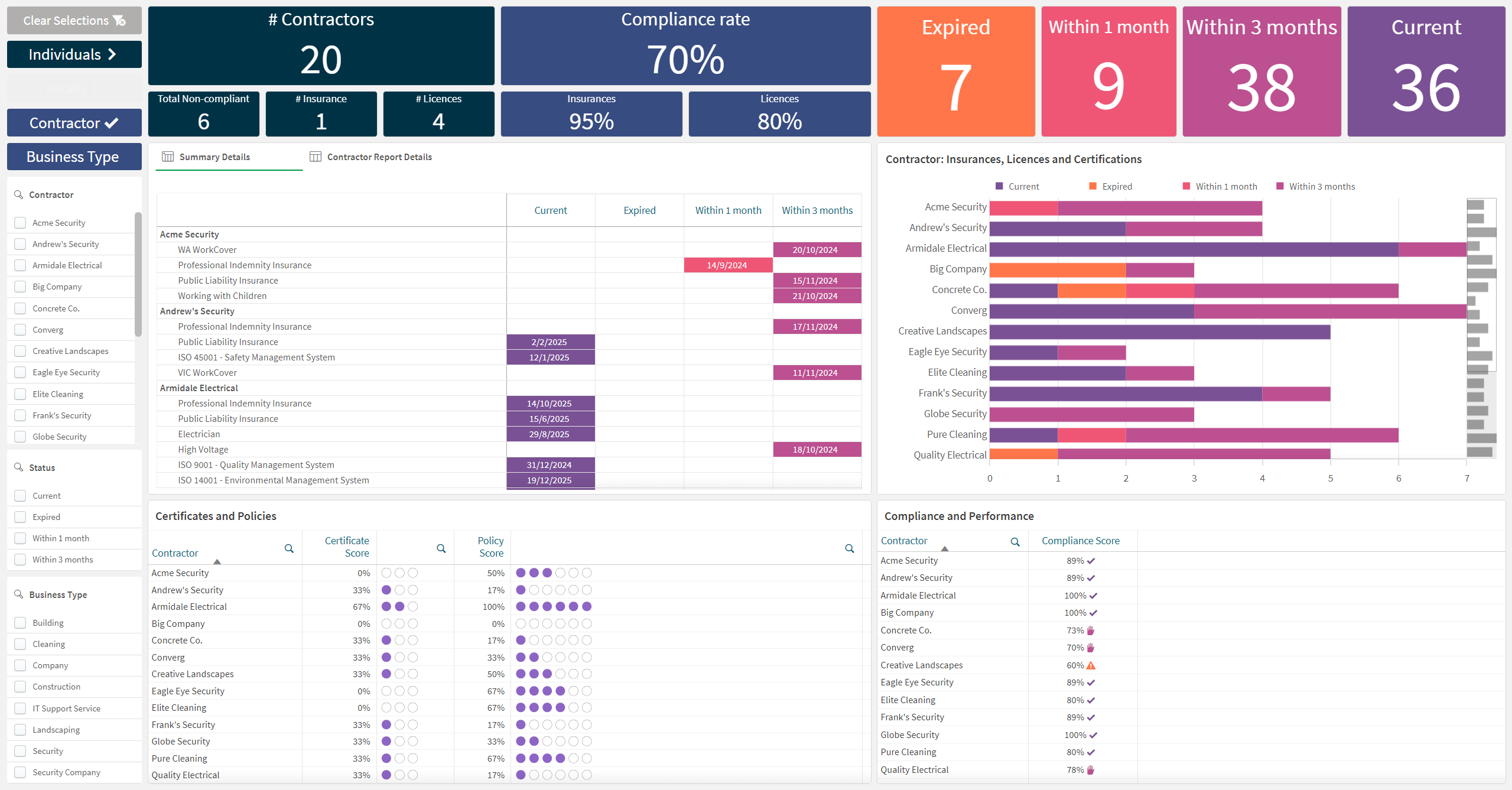Enable the Landscaping business type checkbox
This screenshot has height=790, width=1512.
tap(21, 730)
